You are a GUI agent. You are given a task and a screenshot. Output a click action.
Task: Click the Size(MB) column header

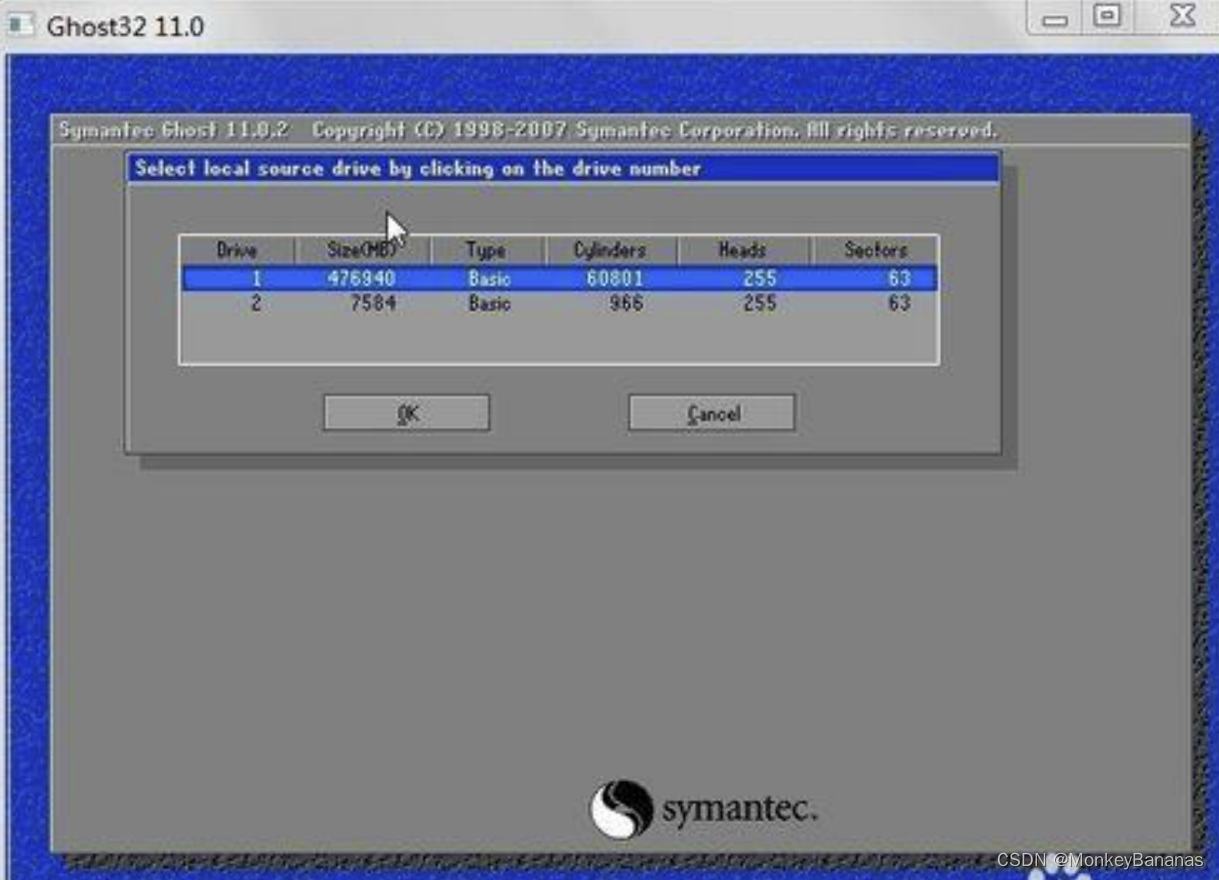point(362,250)
